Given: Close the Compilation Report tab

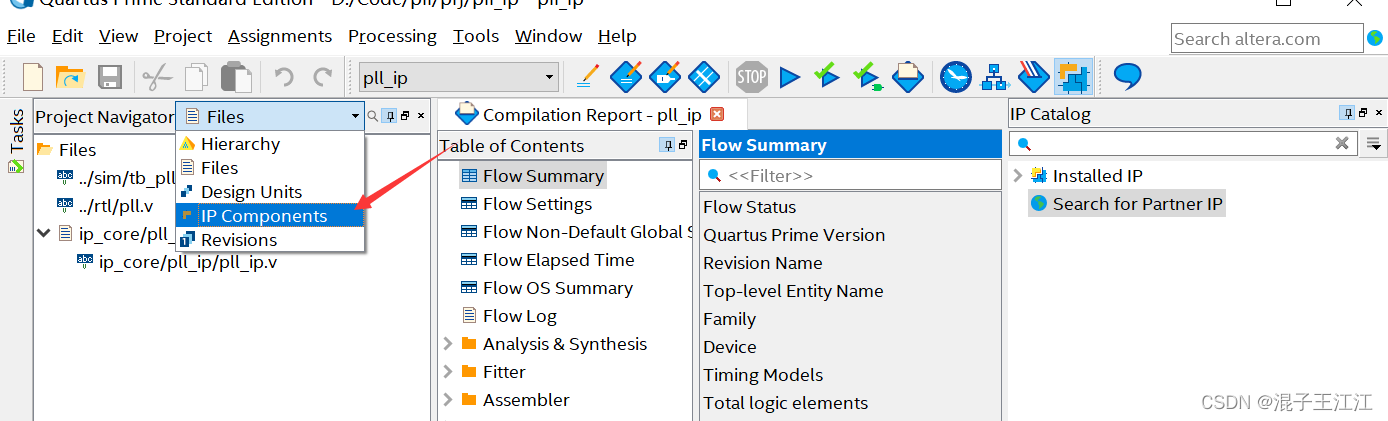Looking at the screenshot, I should point(716,115).
